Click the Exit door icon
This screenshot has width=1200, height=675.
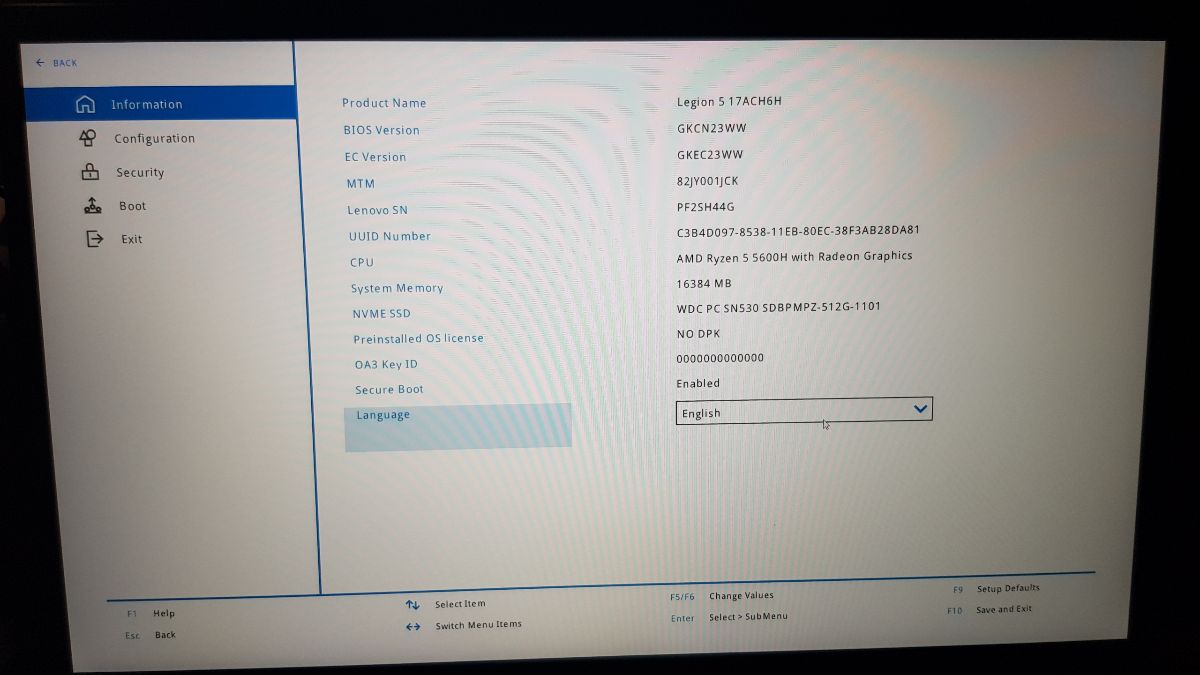pos(94,239)
